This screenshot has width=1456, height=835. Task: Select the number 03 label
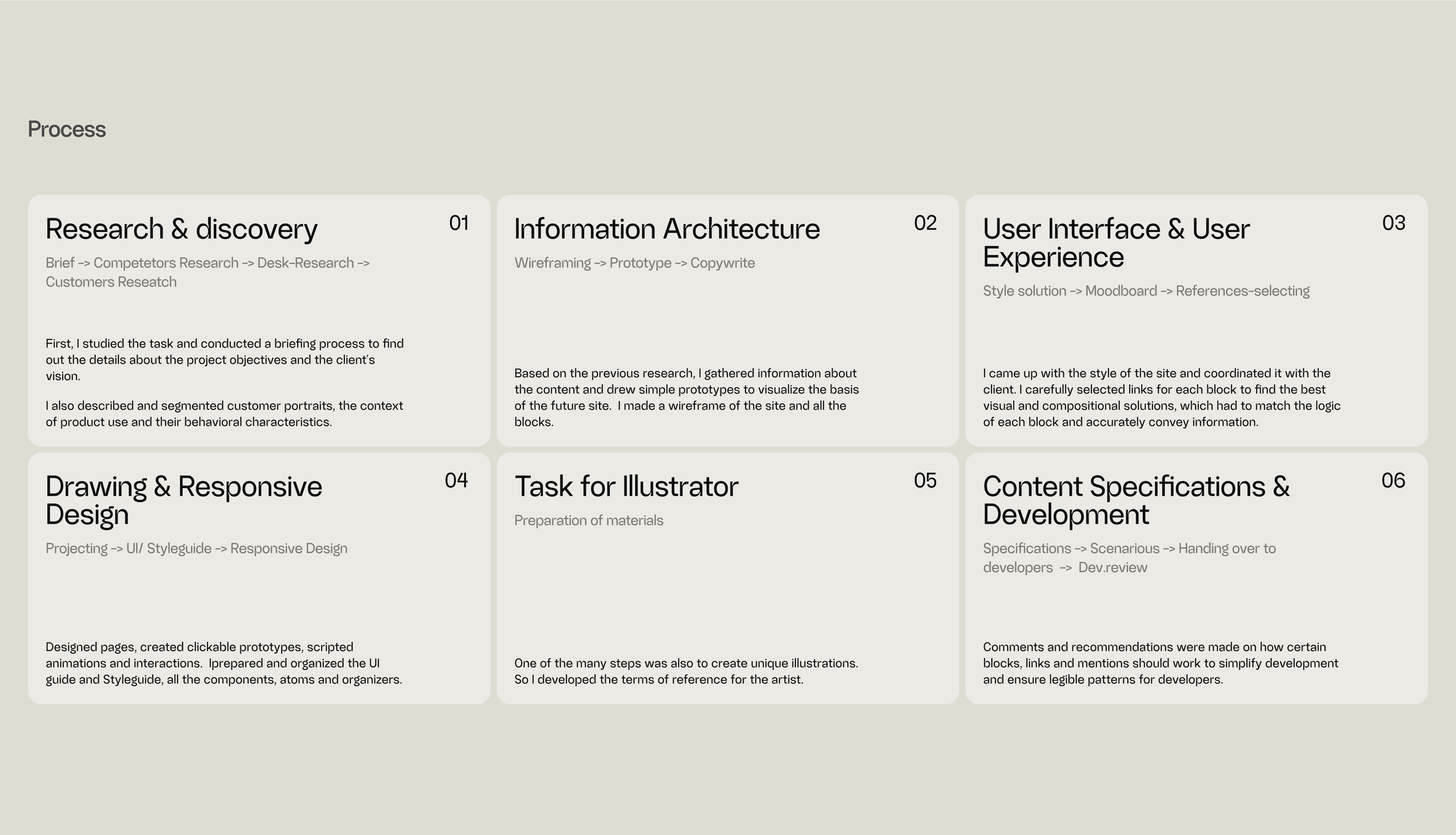(x=1394, y=223)
